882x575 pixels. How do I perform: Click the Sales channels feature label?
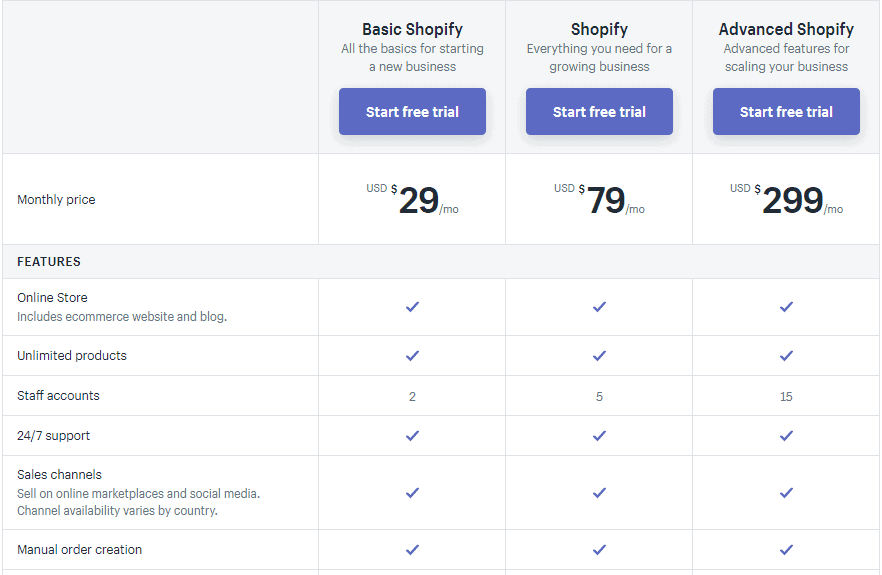click(59, 475)
